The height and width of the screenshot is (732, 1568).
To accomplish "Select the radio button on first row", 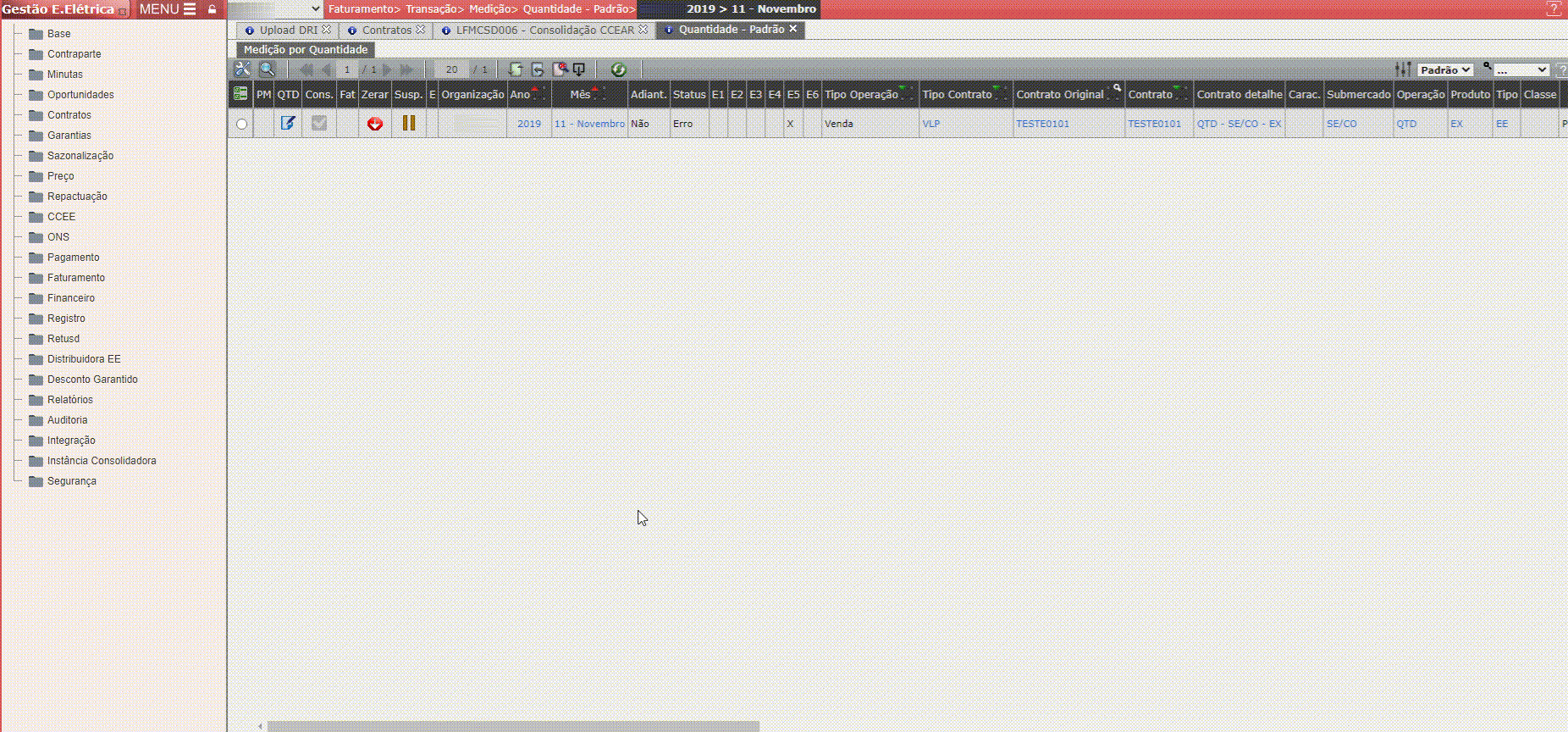I will [242, 124].
